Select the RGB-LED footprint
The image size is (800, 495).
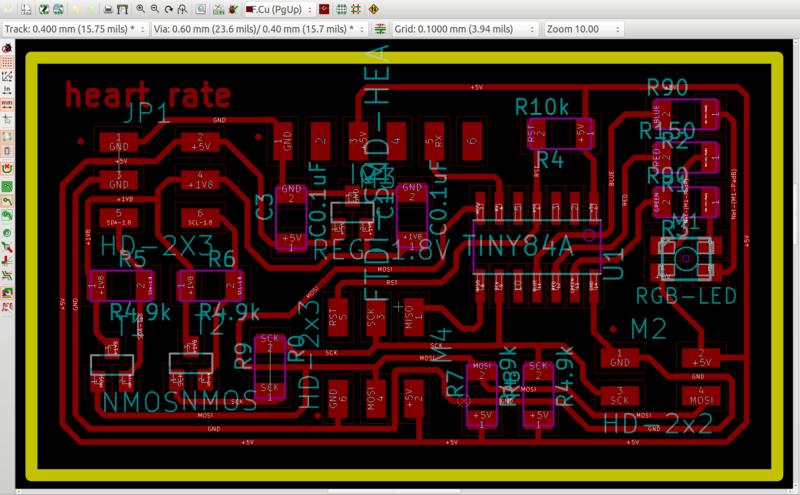point(686,259)
